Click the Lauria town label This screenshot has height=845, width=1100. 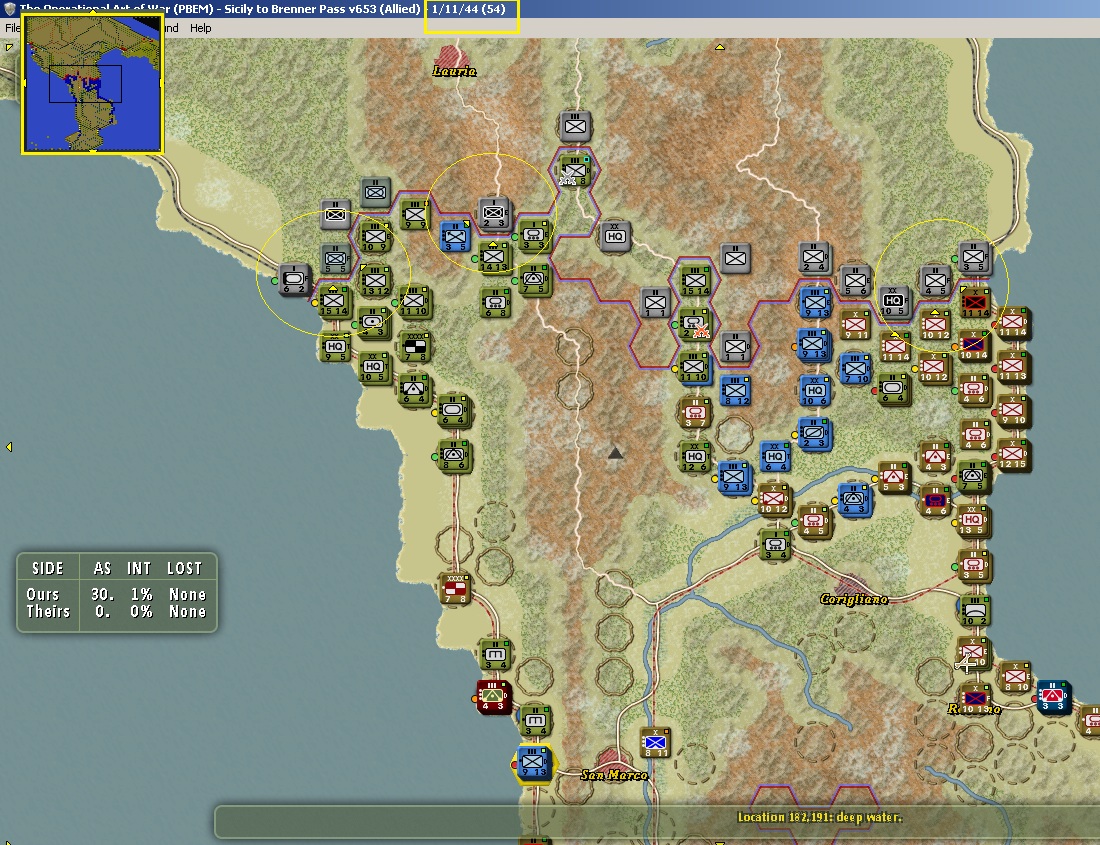click(x=455, y=71)
